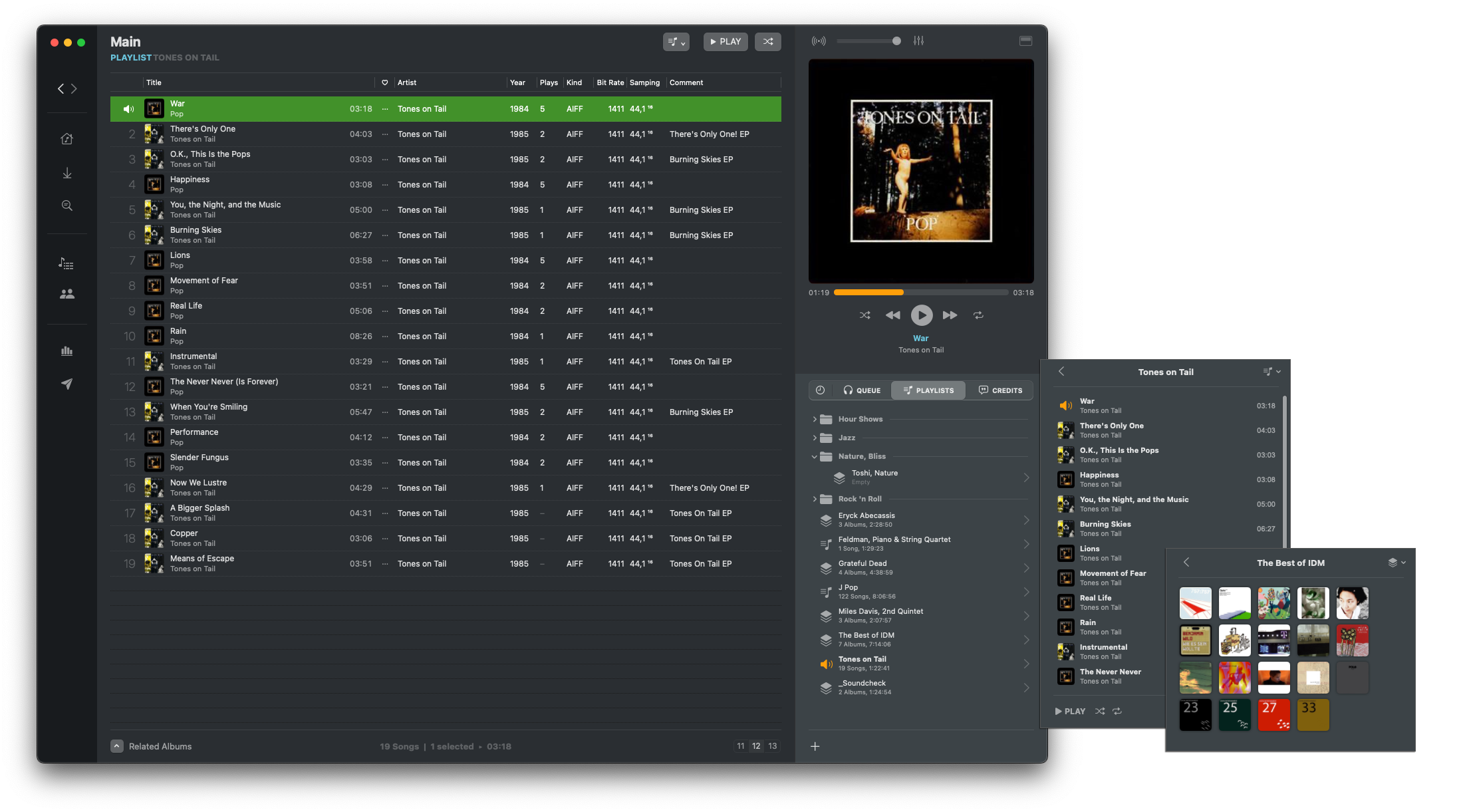Click the stacked albums icon beside Grateful Dead

coord(826,568)
